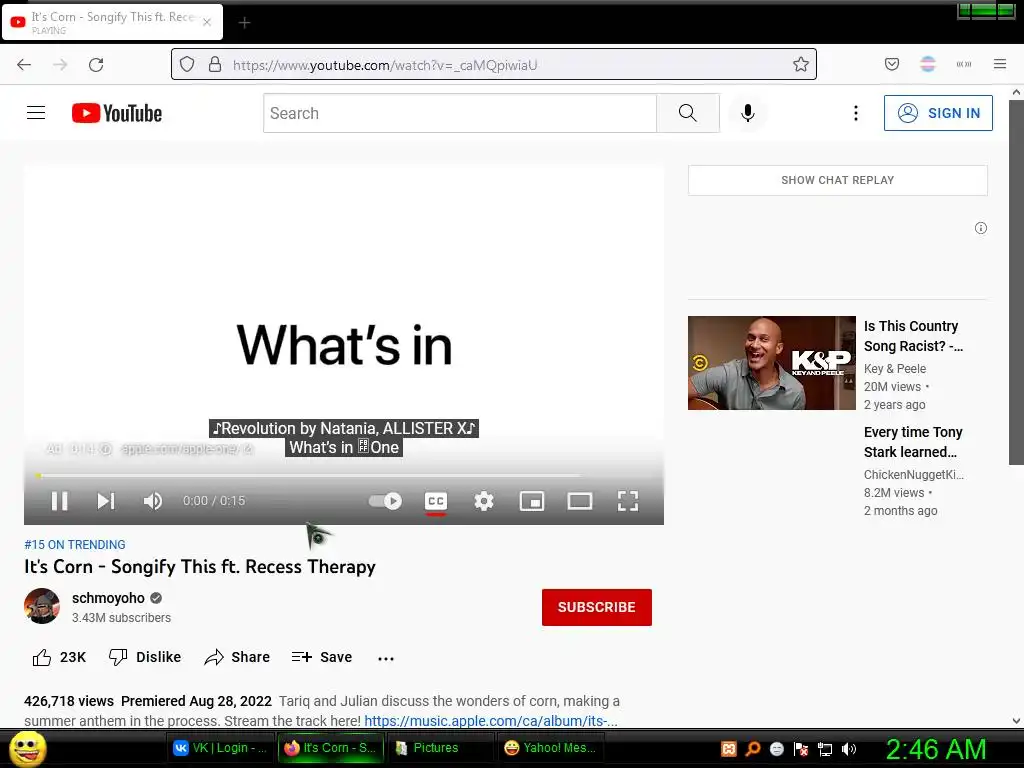
Task: Open the Pocket save icon in toolbar
Action: 891,64
